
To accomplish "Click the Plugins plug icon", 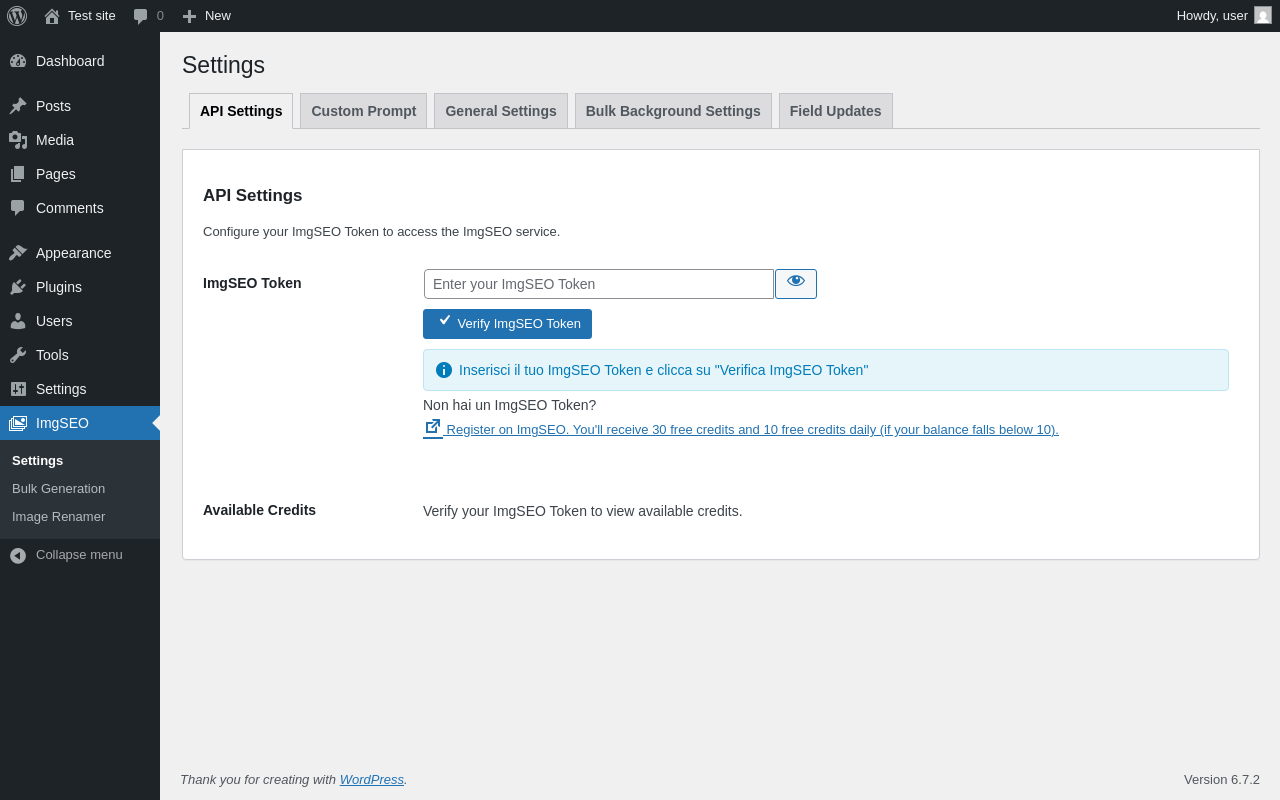I will coord(18,287).
